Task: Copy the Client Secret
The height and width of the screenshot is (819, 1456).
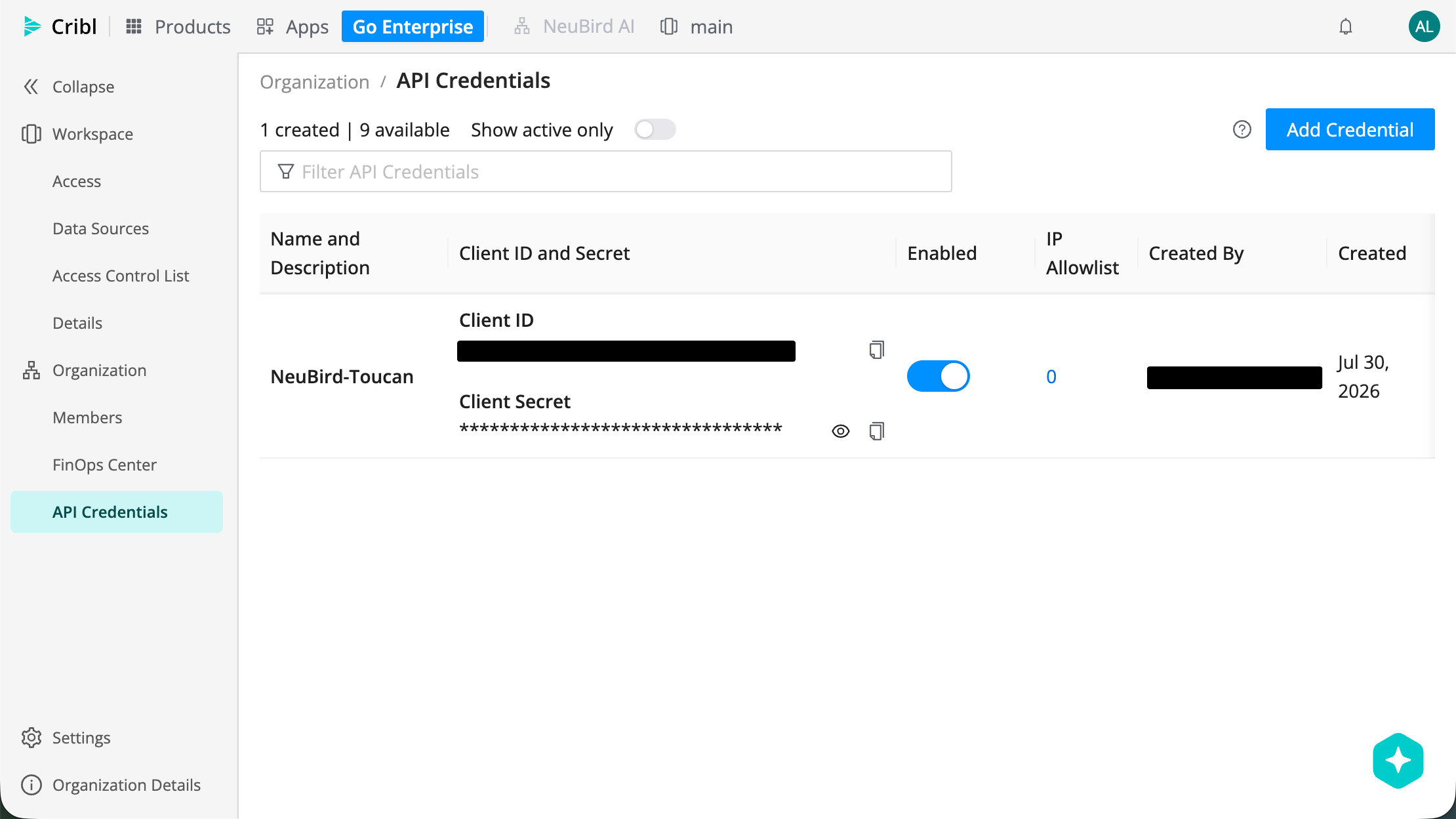Action: [877, 431]
